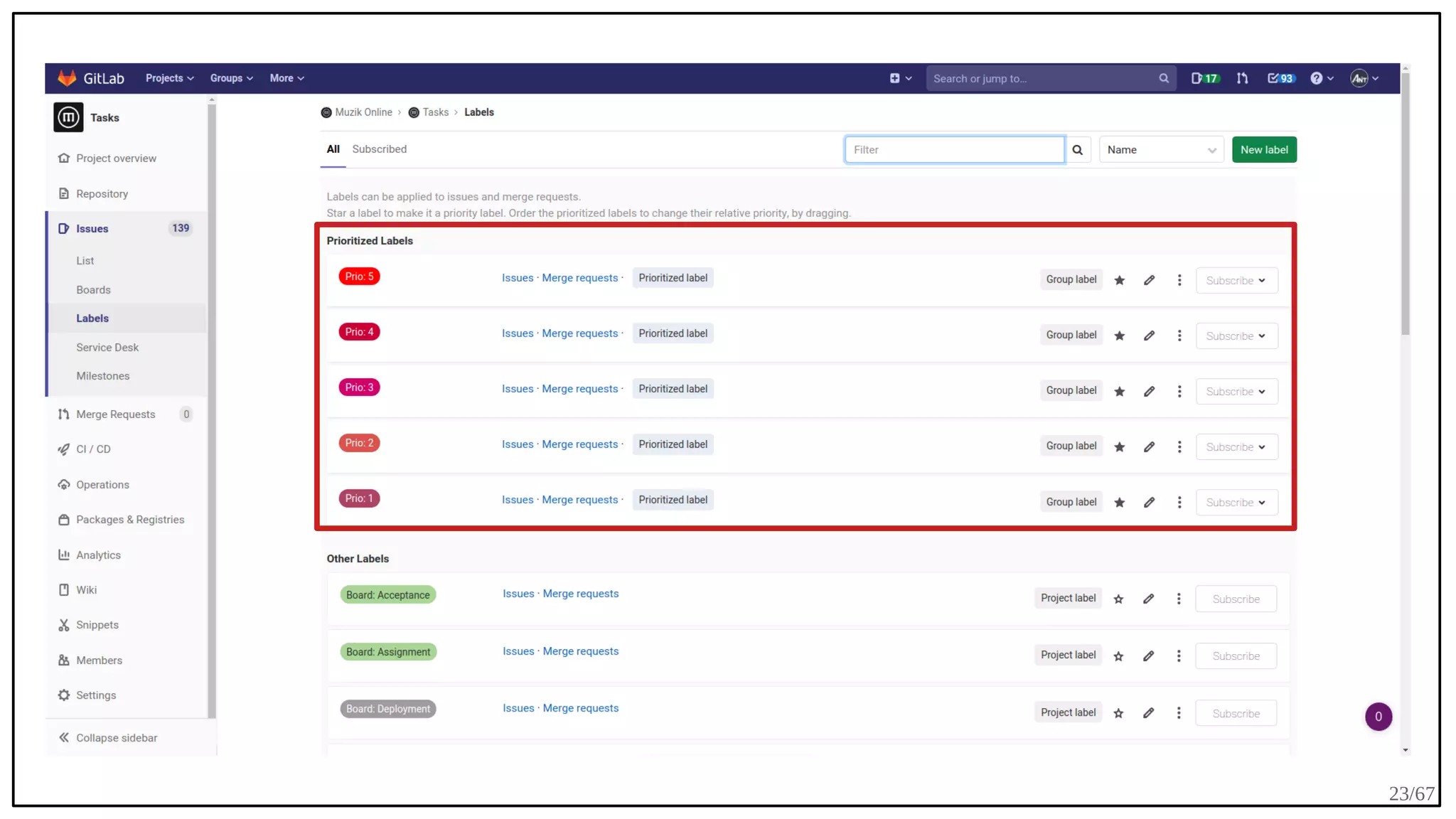Screen dimensions: 1456x819
Task: Open the merge requests header icon
Action: pyautogui.click(x=1242, y=78)
